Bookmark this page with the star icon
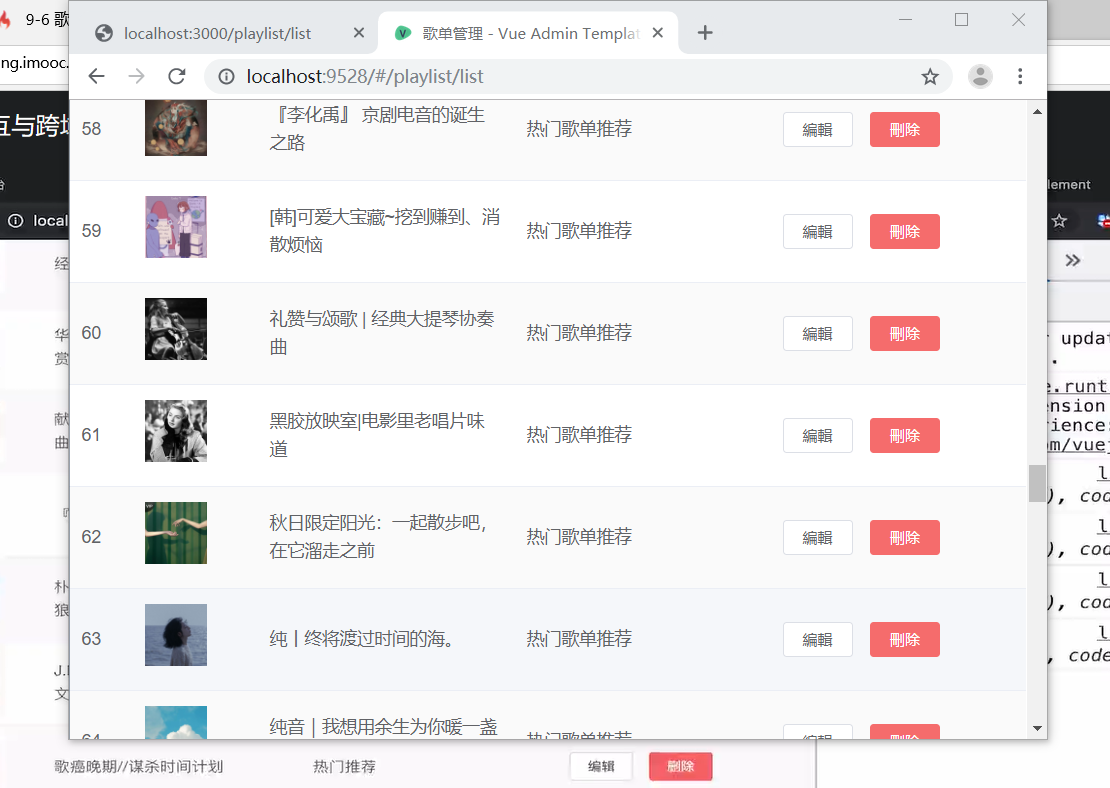The width and height of the screenshot is (1110, 788). tap(930, 76)
